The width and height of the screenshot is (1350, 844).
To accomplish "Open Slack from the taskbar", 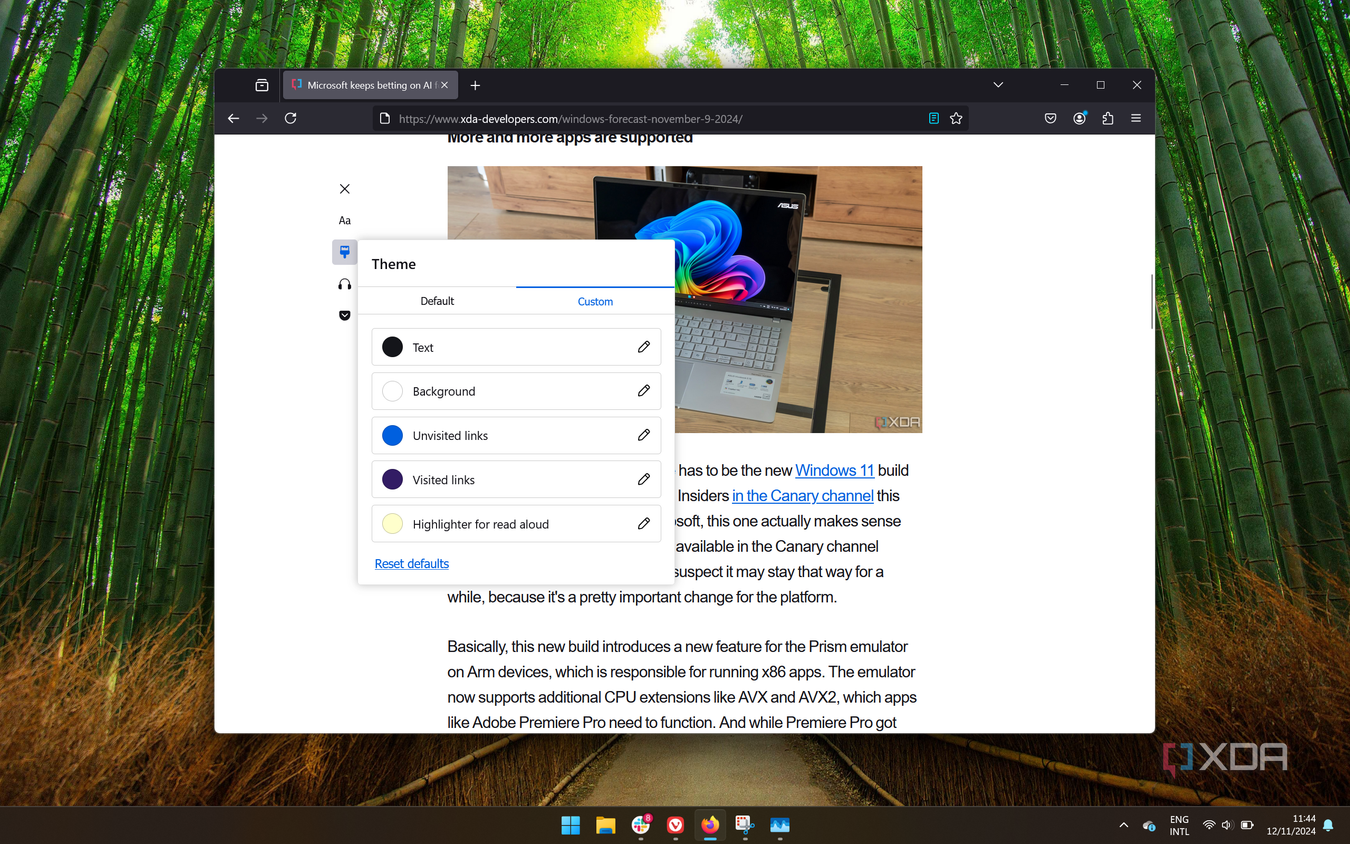I will point(641,825).
